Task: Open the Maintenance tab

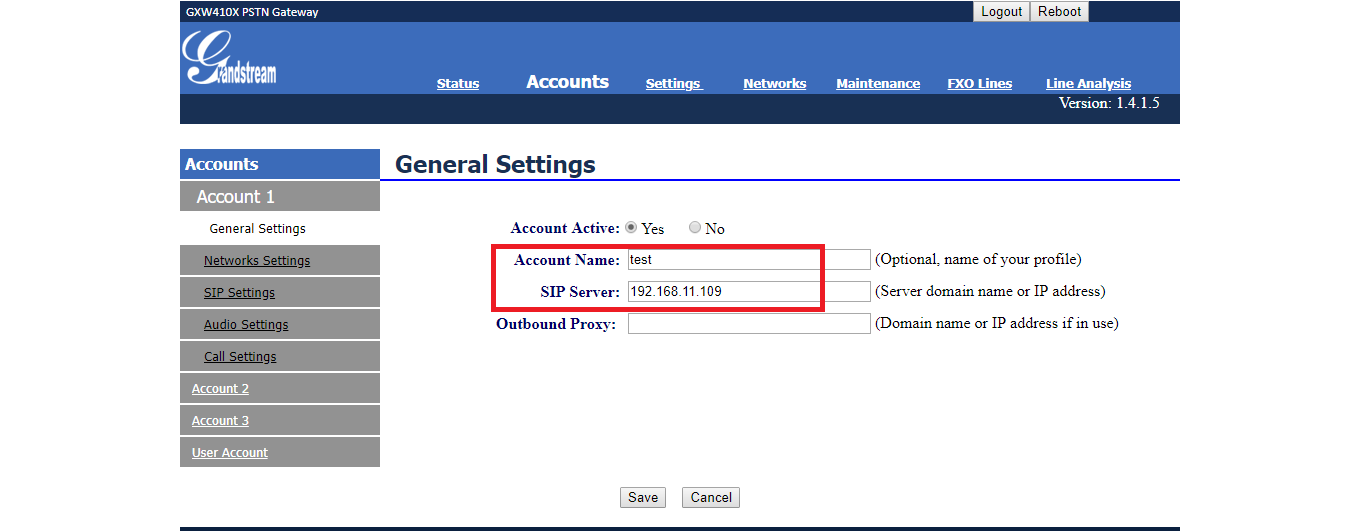Action: [x=878, y=84]
